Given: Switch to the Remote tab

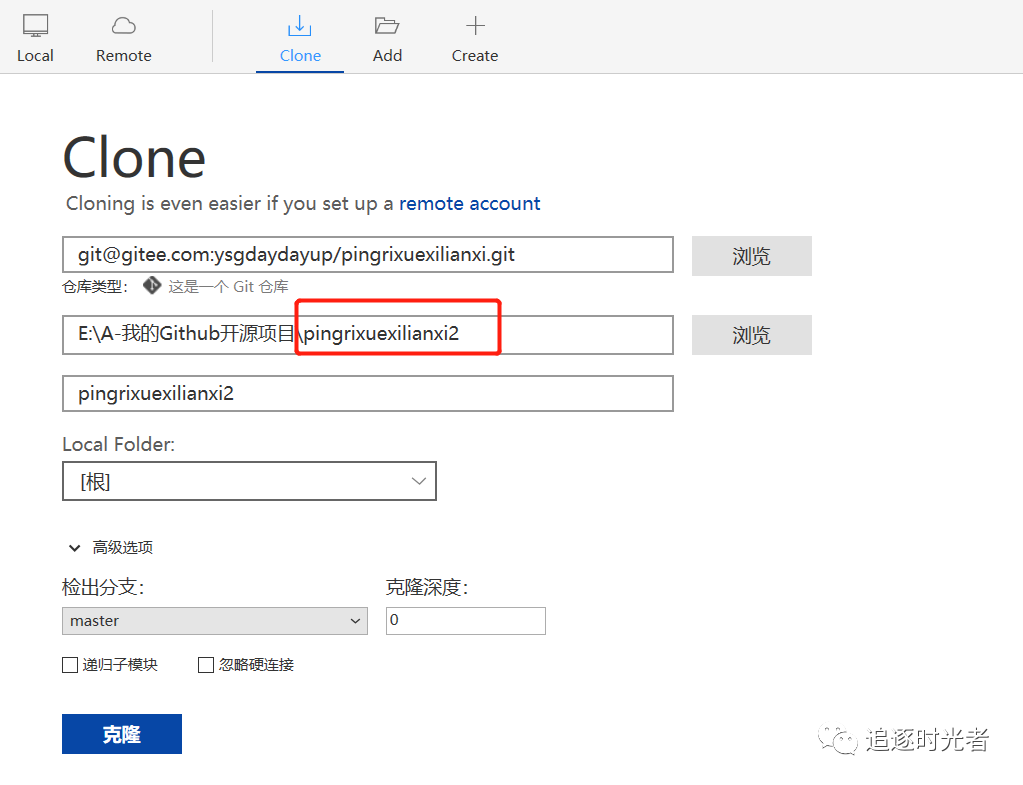Looking at the screenshot, I should [x=123, y=39].
